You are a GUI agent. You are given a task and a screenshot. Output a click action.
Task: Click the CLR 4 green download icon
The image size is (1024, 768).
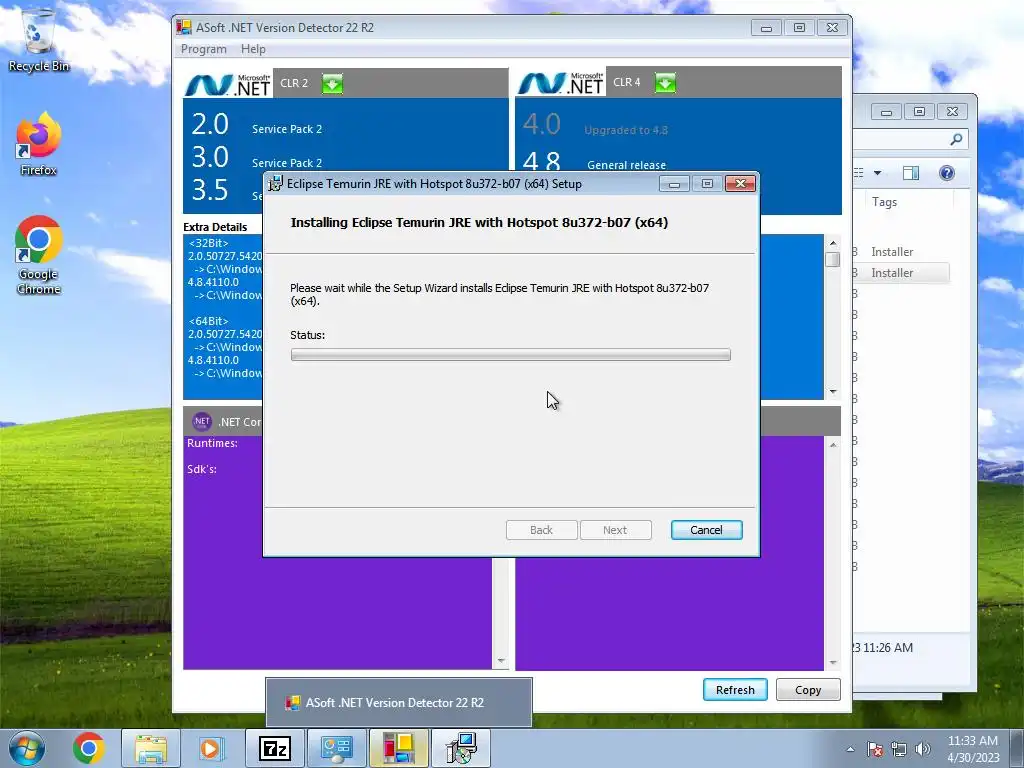(x=665, y=82)
